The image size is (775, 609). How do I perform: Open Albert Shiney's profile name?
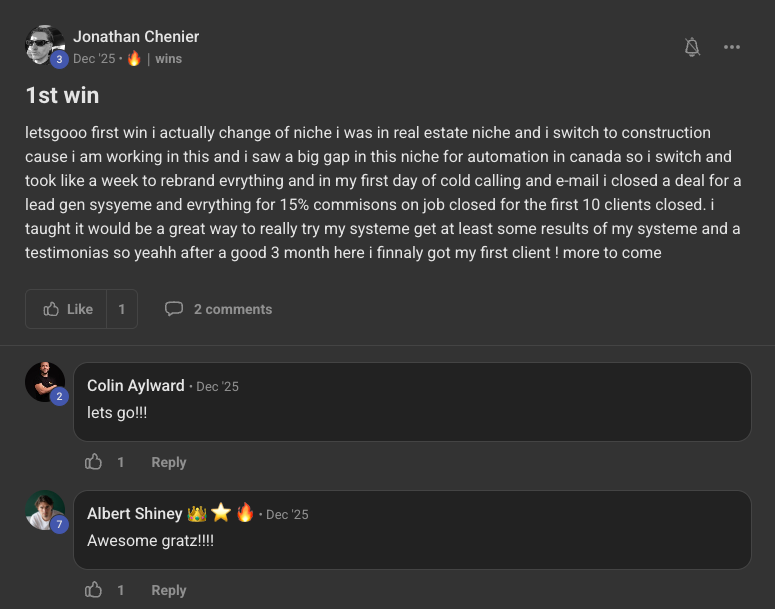(x=134, y=514)
